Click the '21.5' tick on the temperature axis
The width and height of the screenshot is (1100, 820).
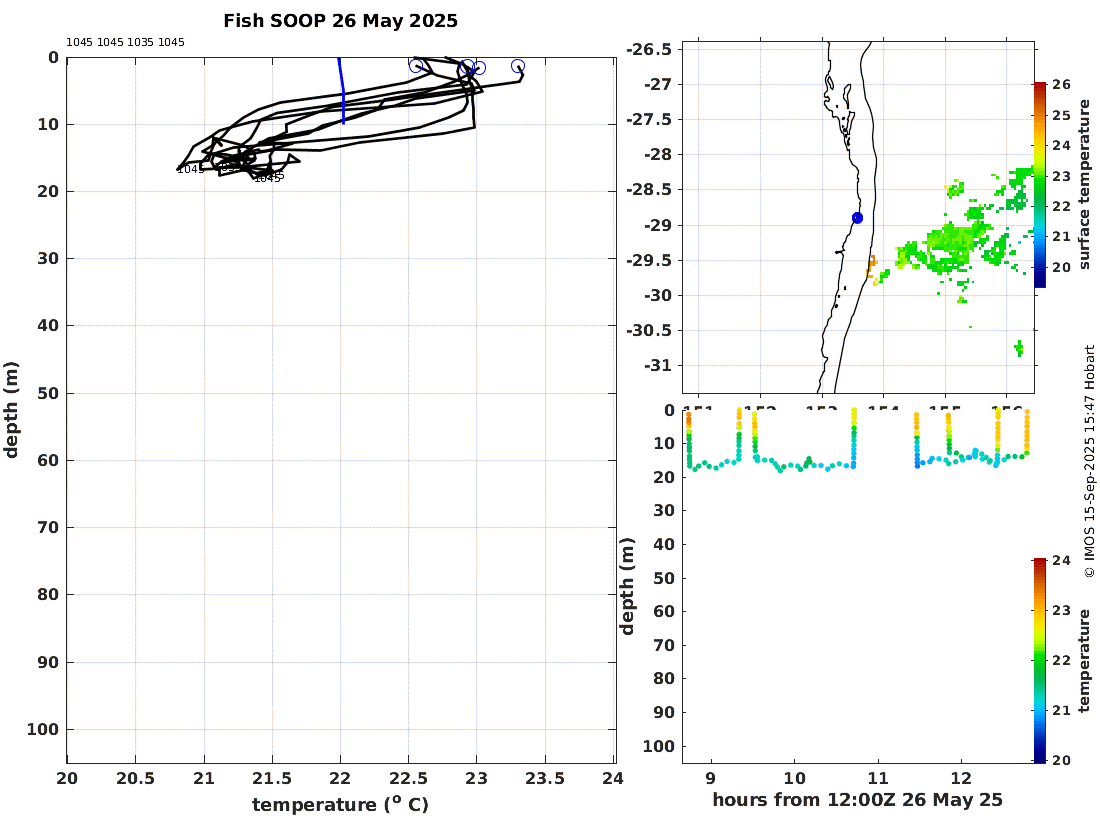click(x=272, y=778)
